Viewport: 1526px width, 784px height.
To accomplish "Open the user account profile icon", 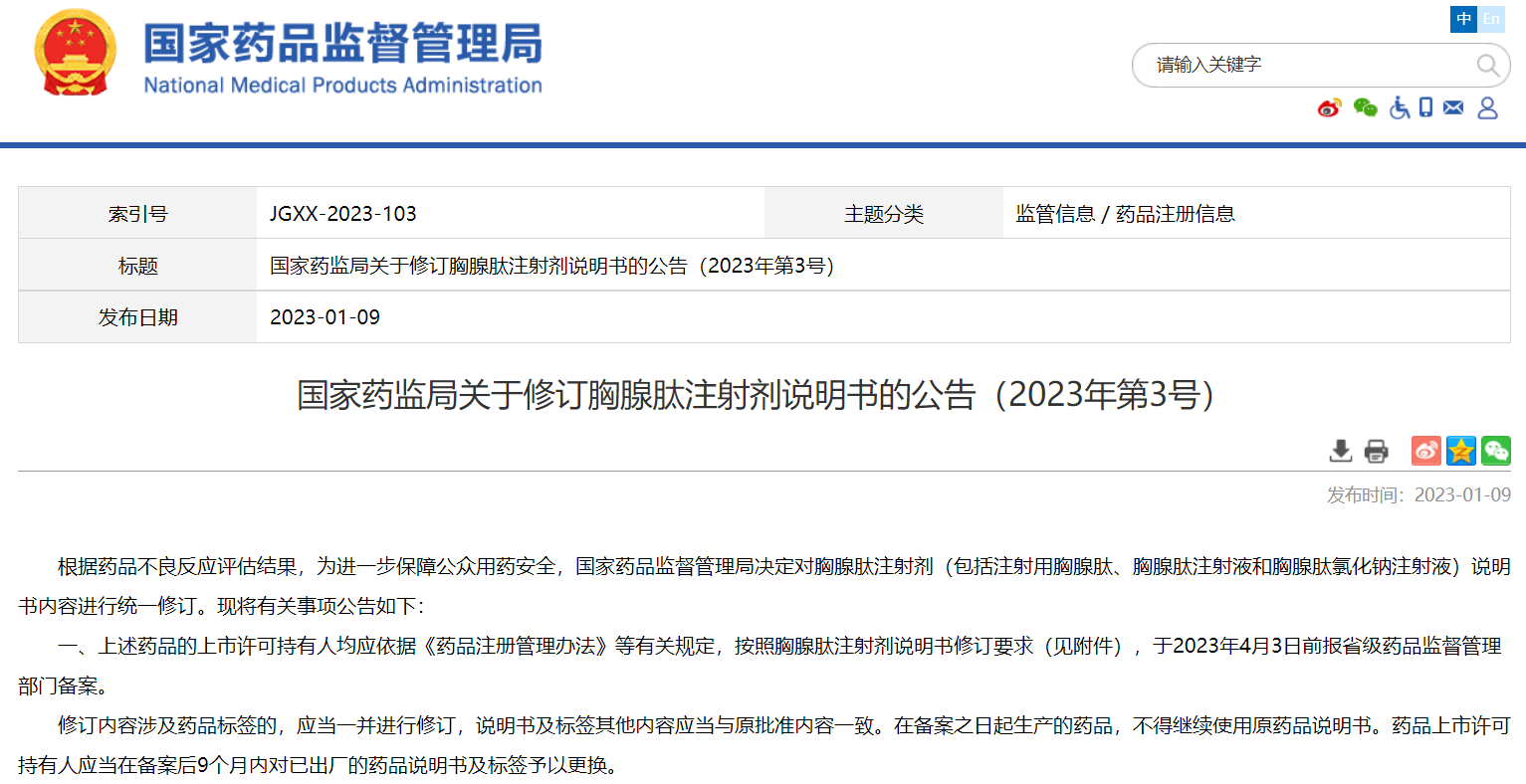I will point(1487,107).
